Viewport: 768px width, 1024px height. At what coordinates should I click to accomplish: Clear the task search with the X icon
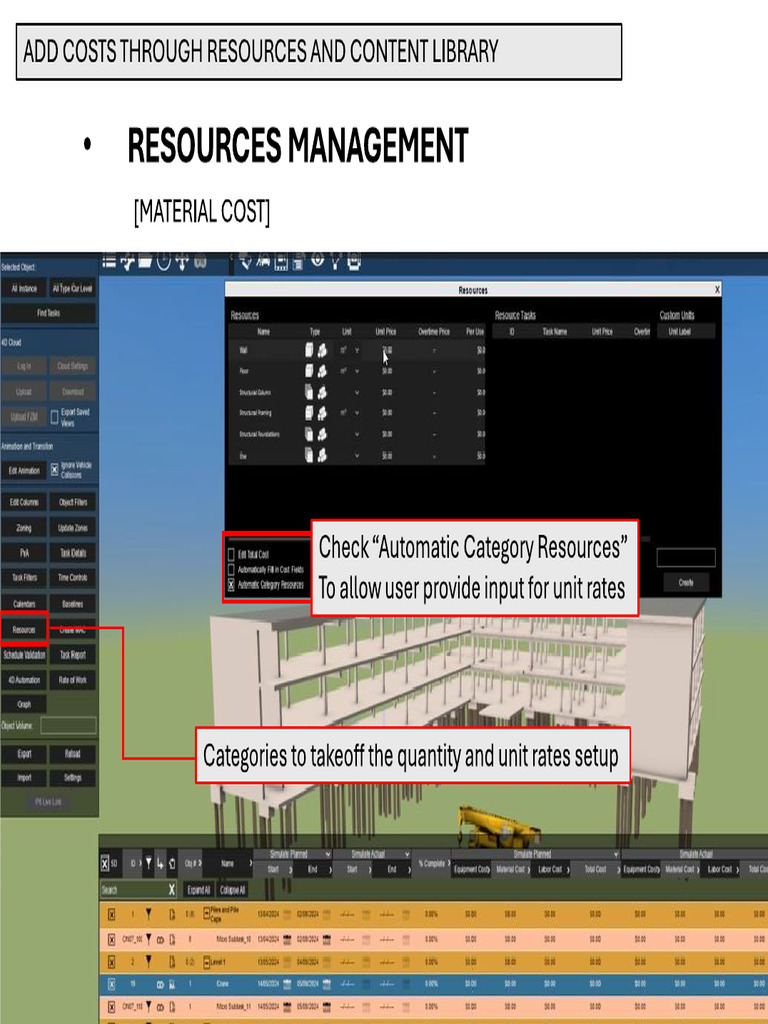[x=172, y=889]
